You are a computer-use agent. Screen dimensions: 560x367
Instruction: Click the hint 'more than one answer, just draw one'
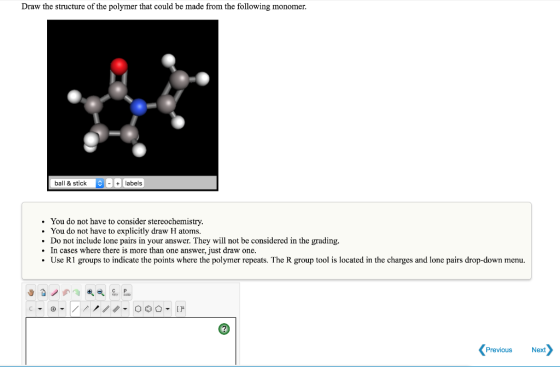(153, 250)
